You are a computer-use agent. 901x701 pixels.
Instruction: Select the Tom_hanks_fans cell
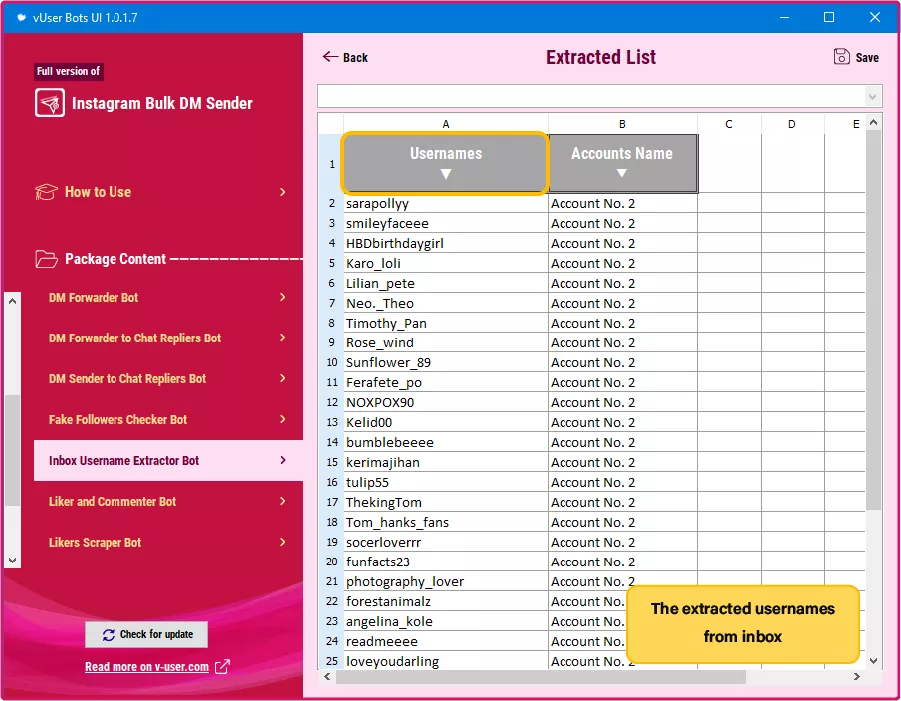tap(446, 522)
